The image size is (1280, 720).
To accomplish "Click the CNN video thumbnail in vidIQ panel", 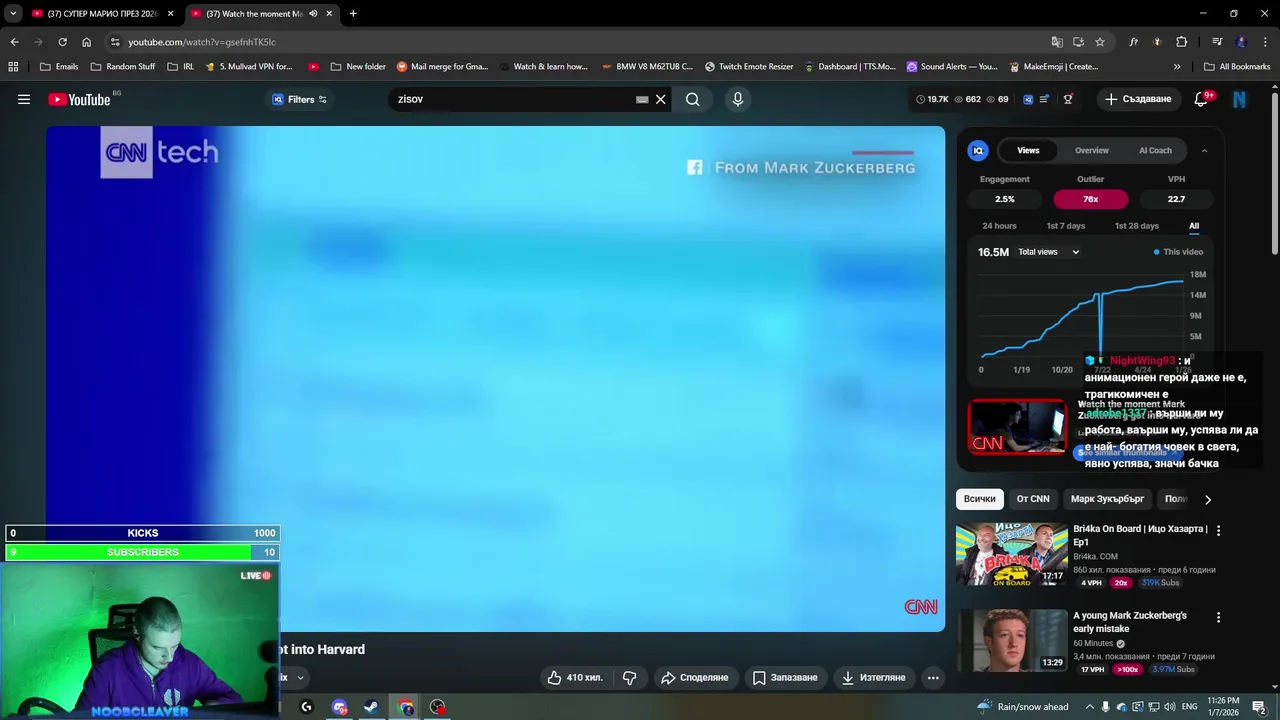I will [x=1017, y=426].
